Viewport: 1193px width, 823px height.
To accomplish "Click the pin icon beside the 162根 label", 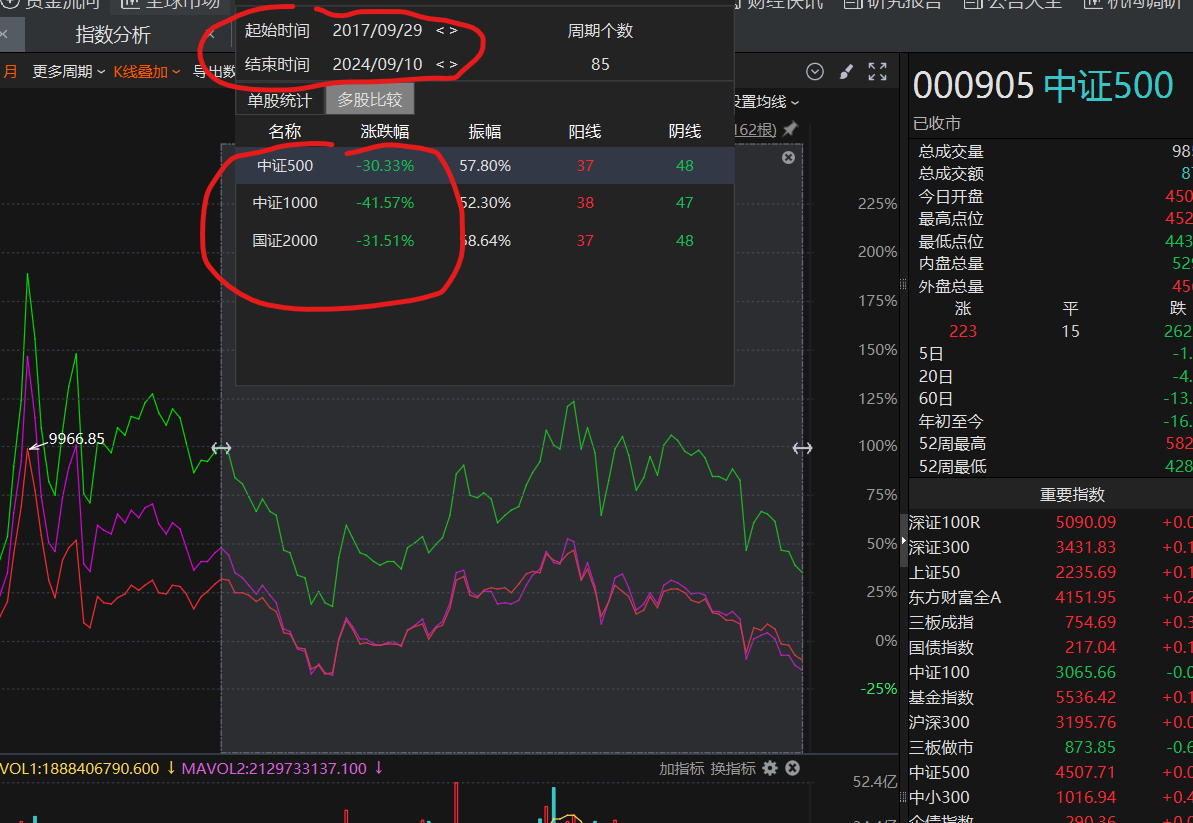I will tap(791, 129).
